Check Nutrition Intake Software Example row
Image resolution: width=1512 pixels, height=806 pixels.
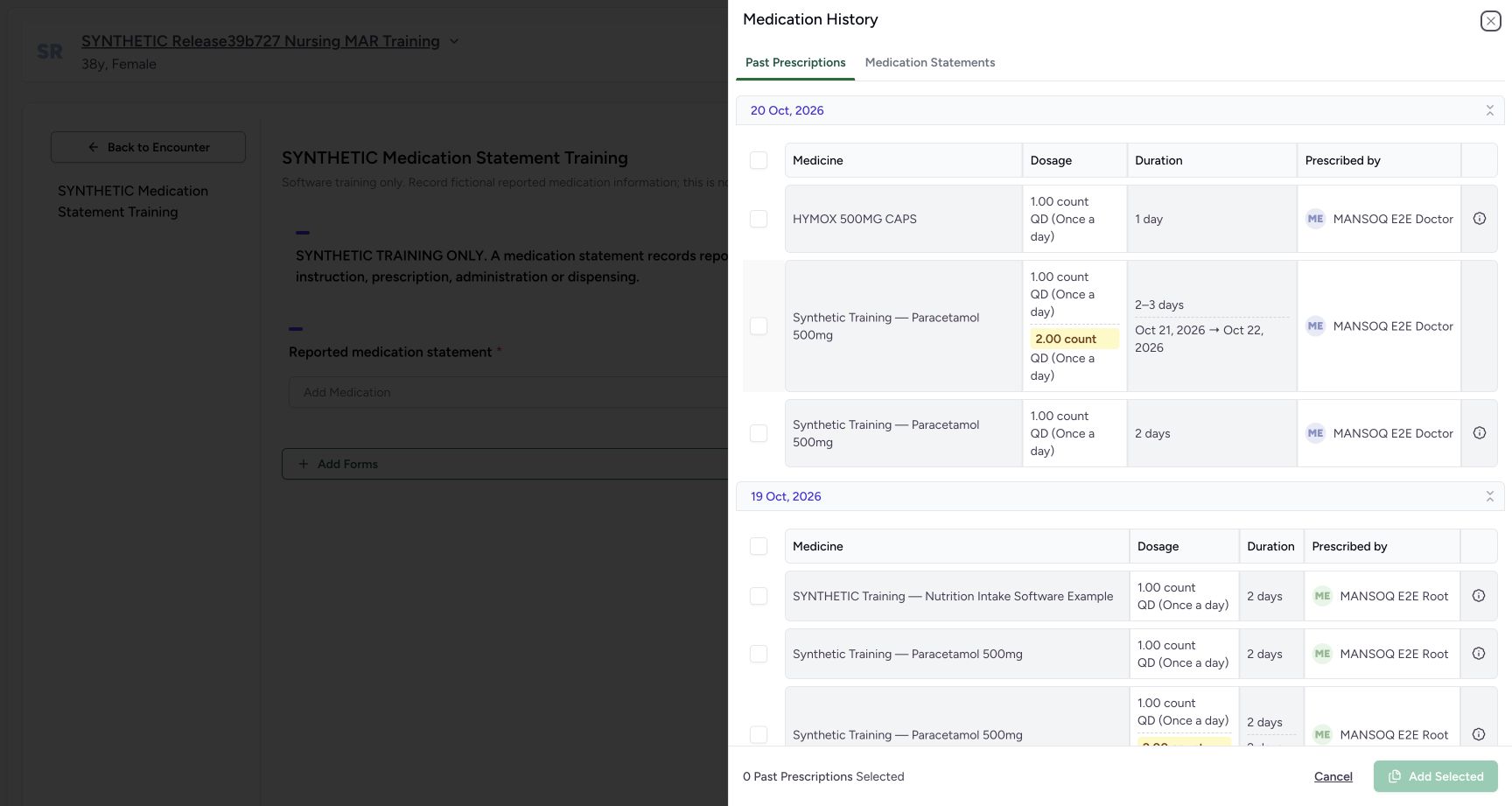tap(759, 596)
